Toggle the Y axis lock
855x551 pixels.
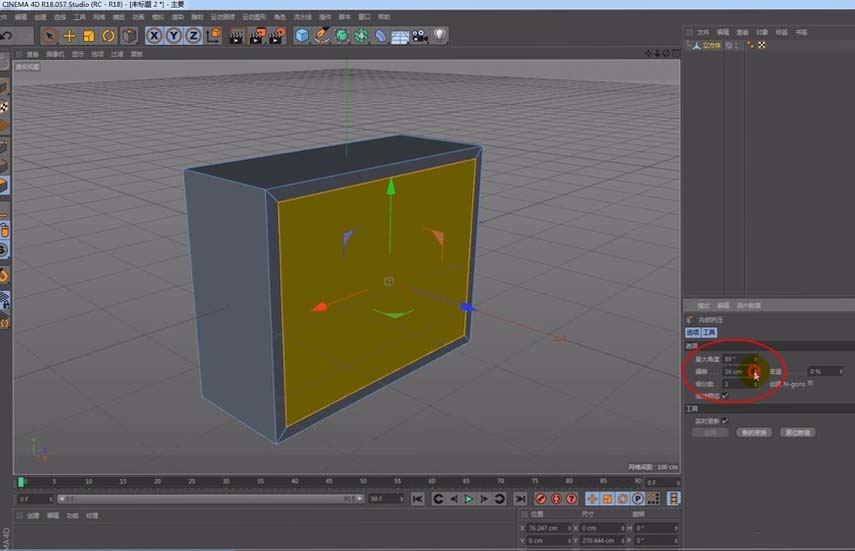173,36
